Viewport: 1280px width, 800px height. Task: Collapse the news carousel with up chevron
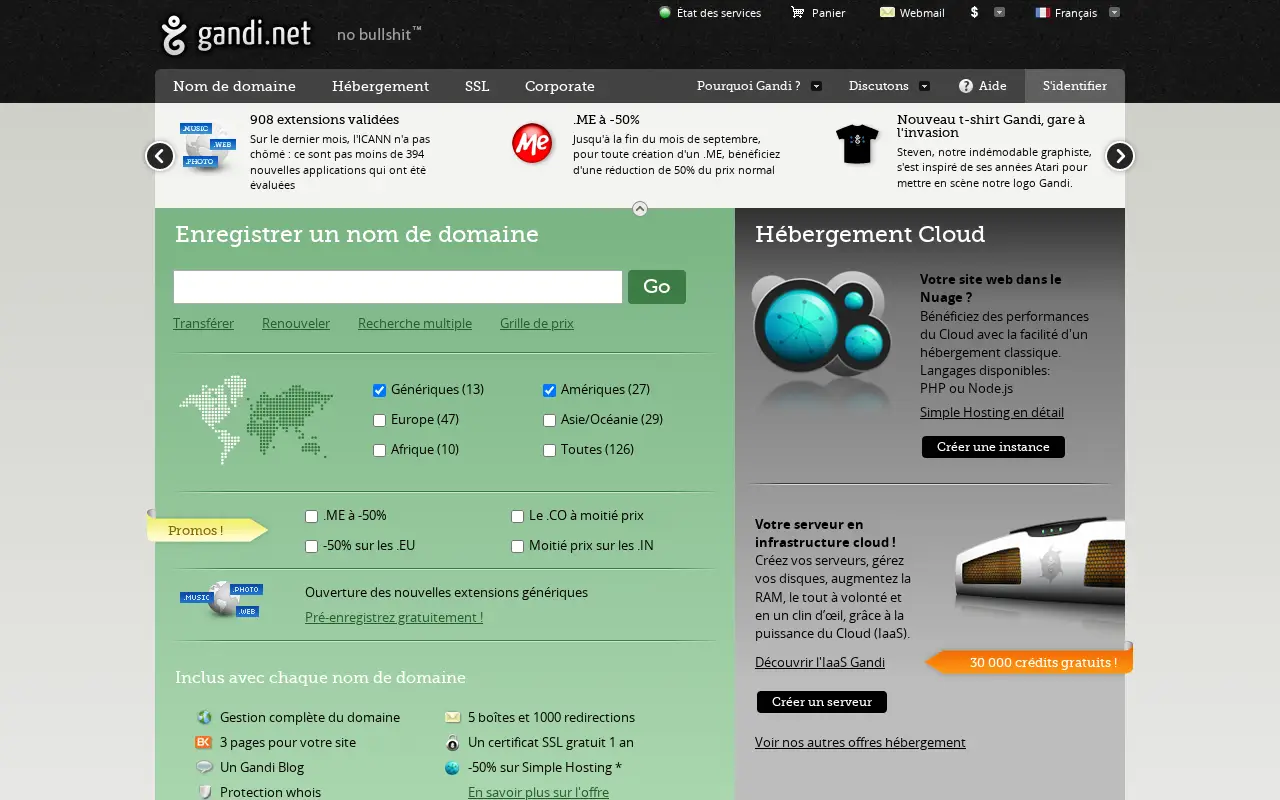click(640, 209)
